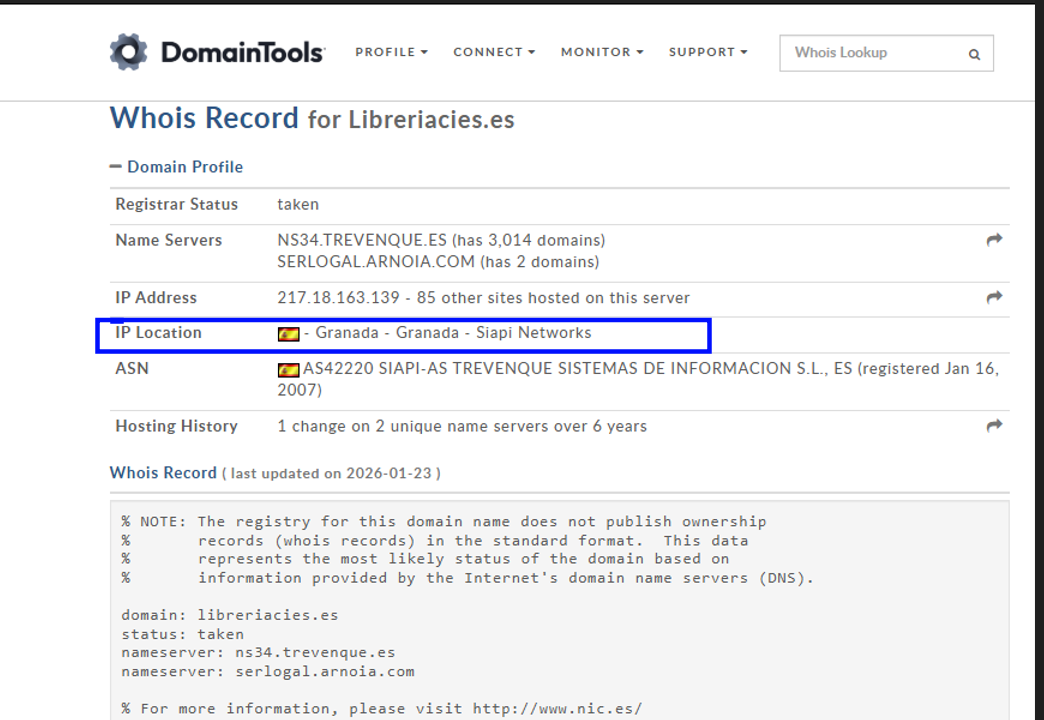Open the SUPPORT dropdown menu

[x=708, y=52]
